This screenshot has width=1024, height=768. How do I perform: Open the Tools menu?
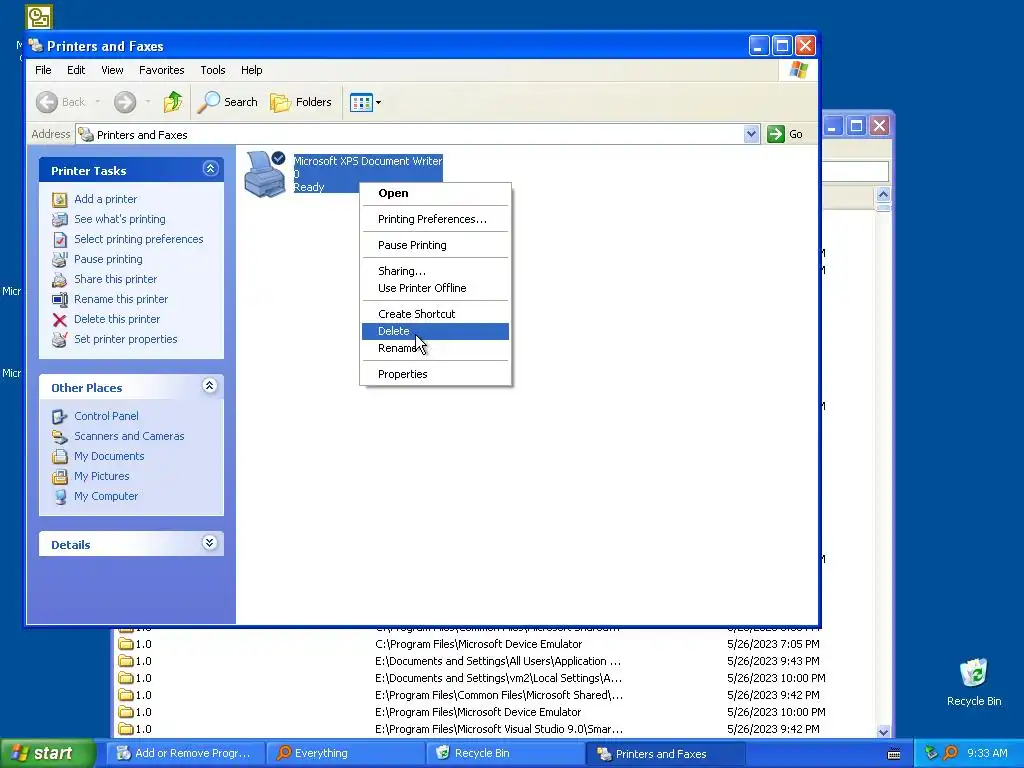pyautogui.click(x=212, y=70)
